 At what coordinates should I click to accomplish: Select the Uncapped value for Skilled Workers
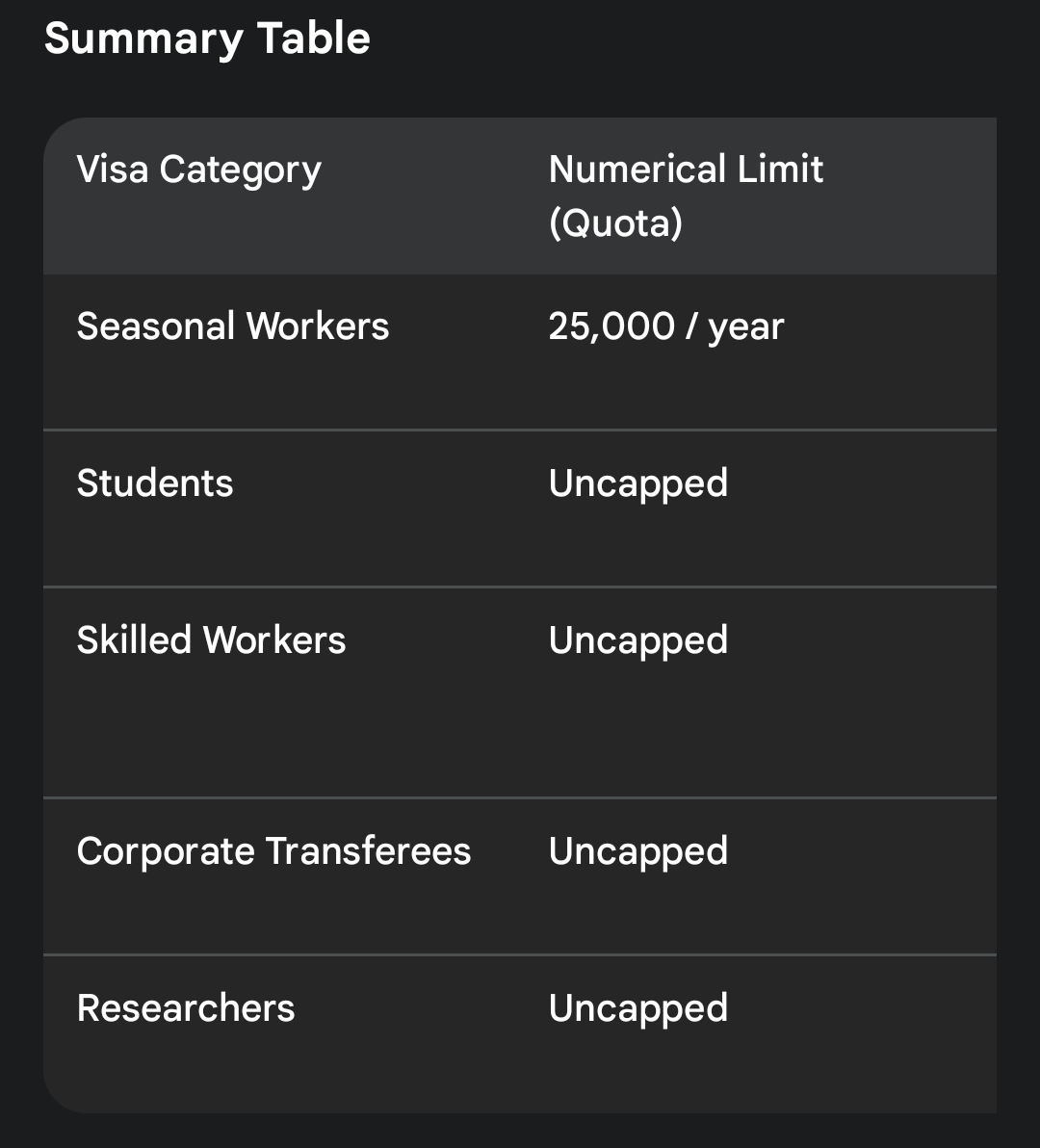click(638, 641)
